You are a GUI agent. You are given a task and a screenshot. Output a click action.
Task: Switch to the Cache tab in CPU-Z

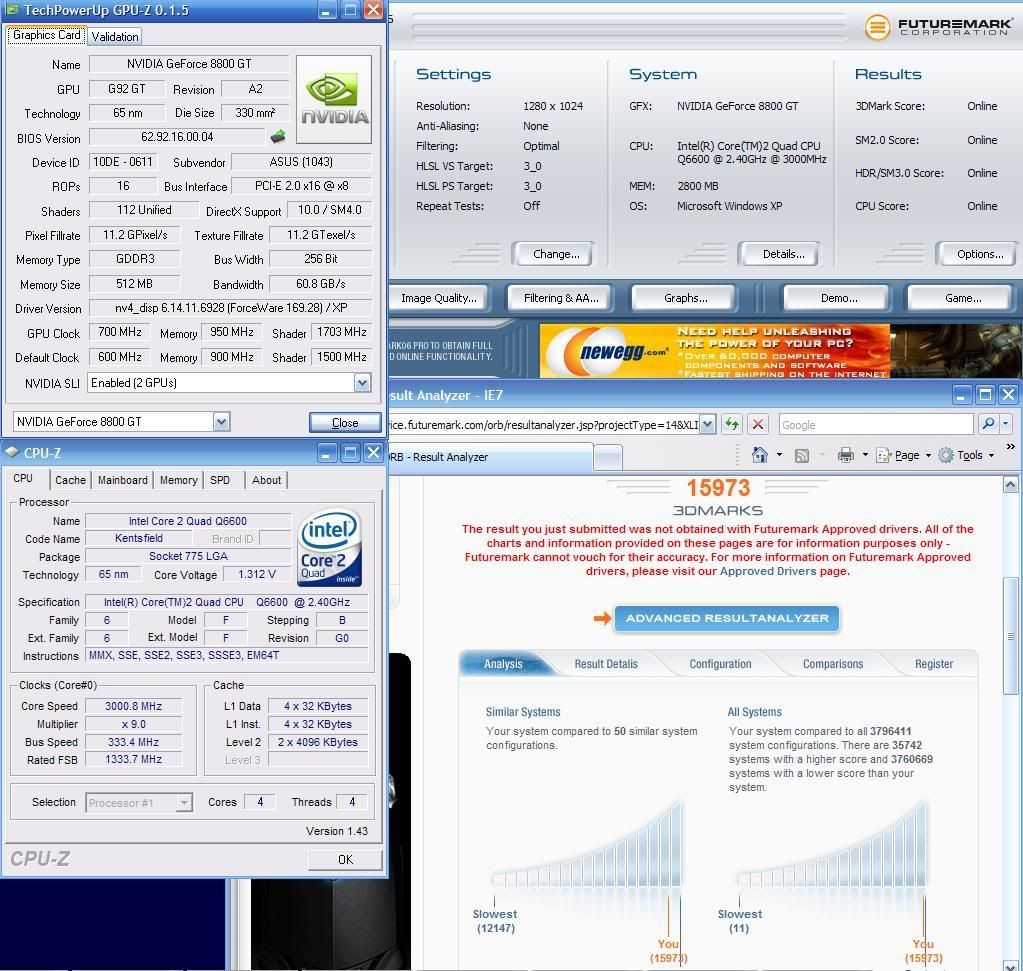point(70,480)
